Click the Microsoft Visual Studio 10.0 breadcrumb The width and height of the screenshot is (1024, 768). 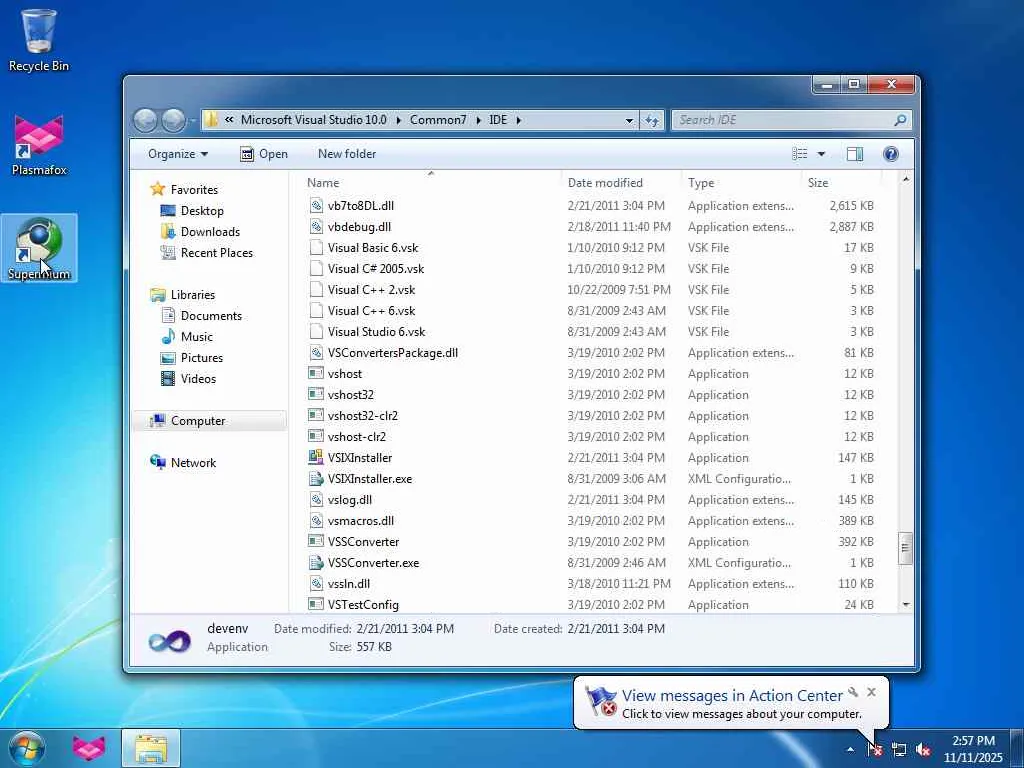(313, 120)
